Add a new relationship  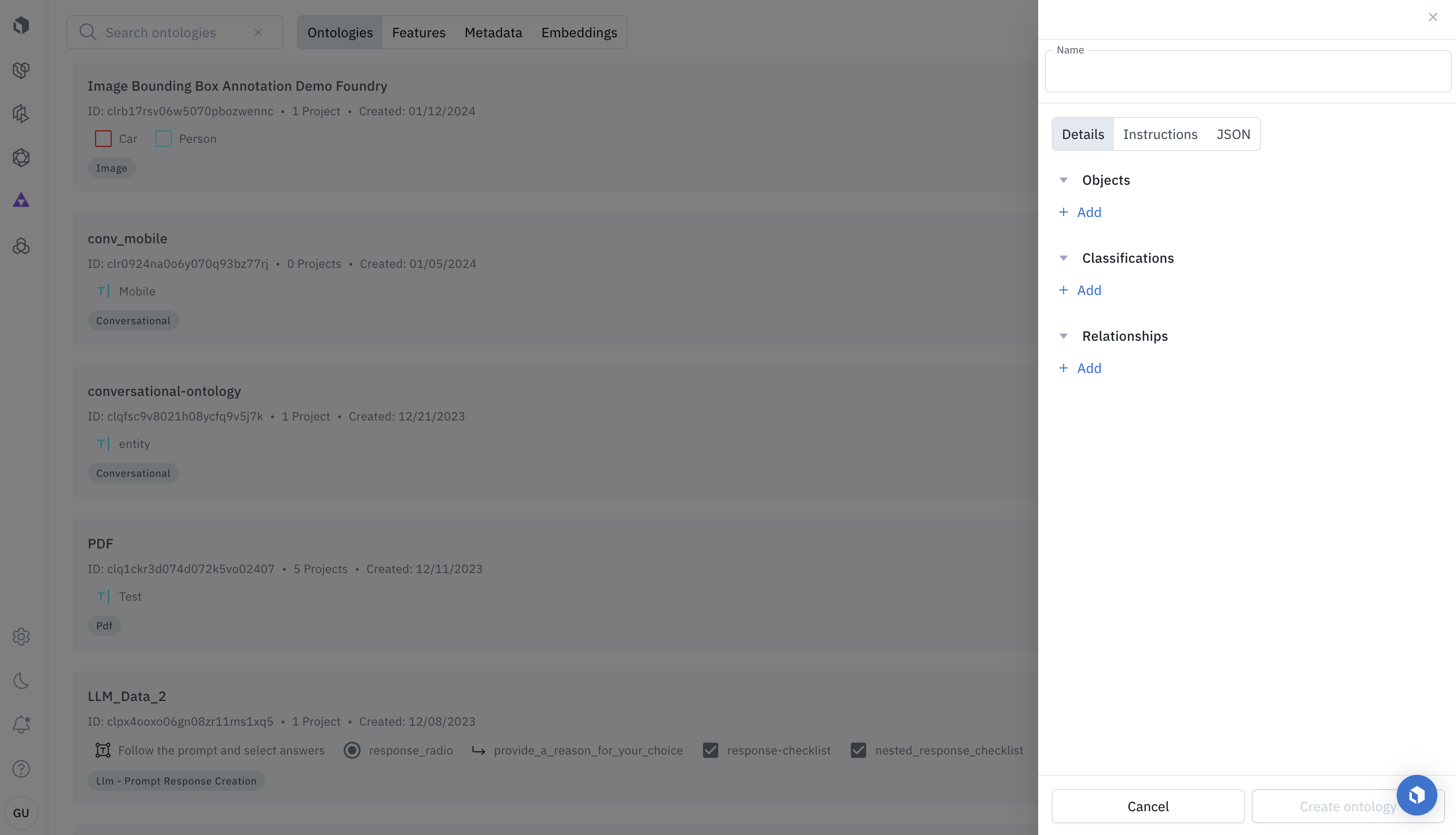(x=1080, y=368)
